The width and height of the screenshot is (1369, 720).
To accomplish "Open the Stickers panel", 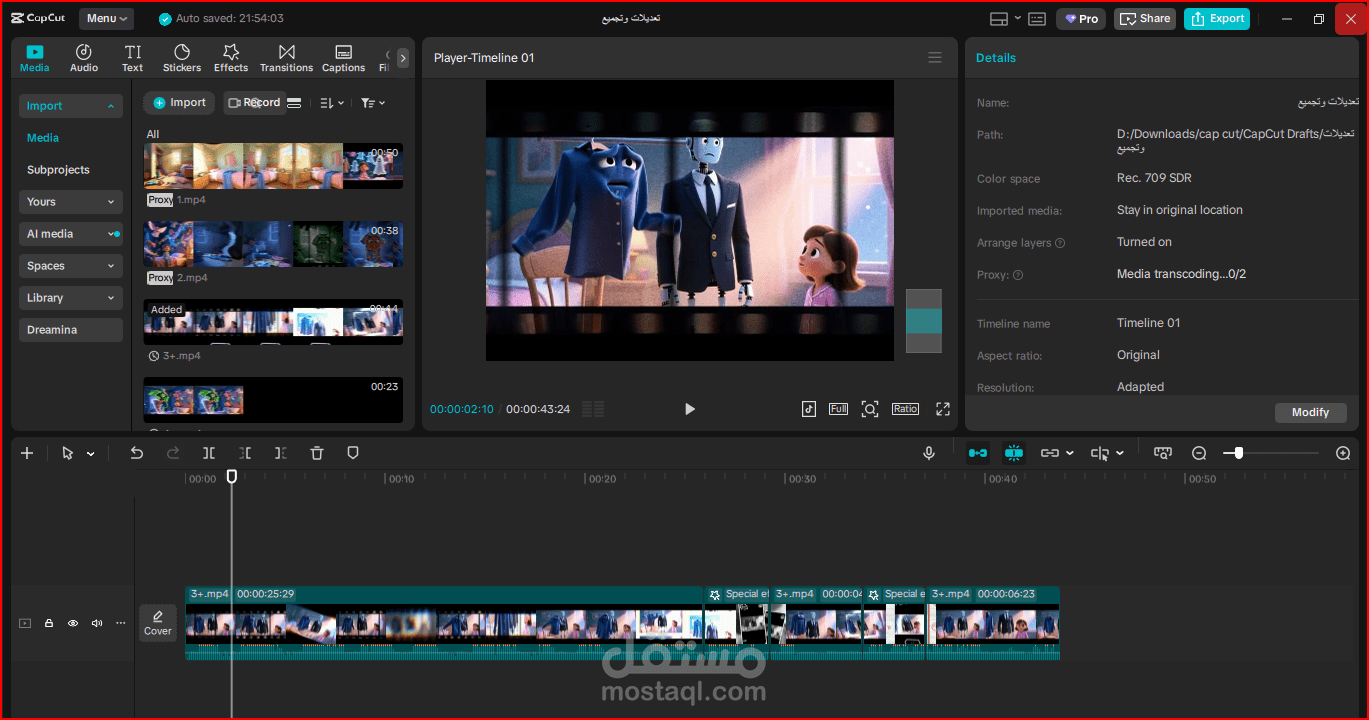I will [182, 58].
